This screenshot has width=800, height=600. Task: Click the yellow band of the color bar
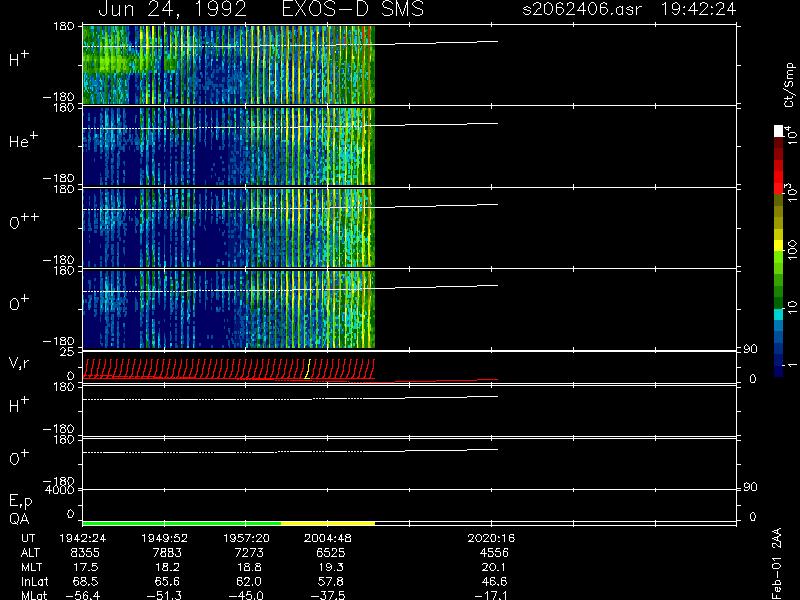pos(779,244)
